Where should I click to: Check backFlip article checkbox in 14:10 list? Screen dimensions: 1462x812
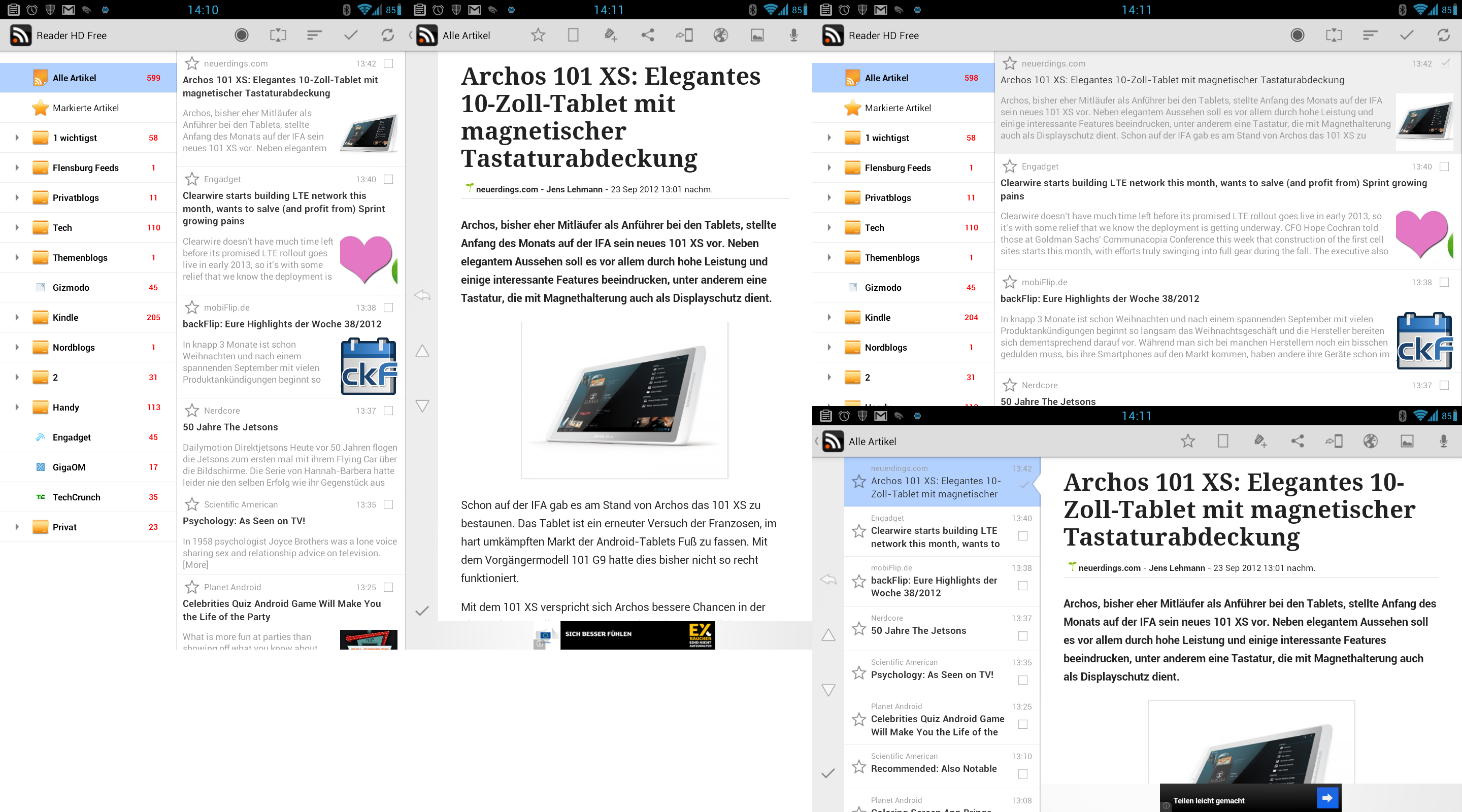[388, 308]
